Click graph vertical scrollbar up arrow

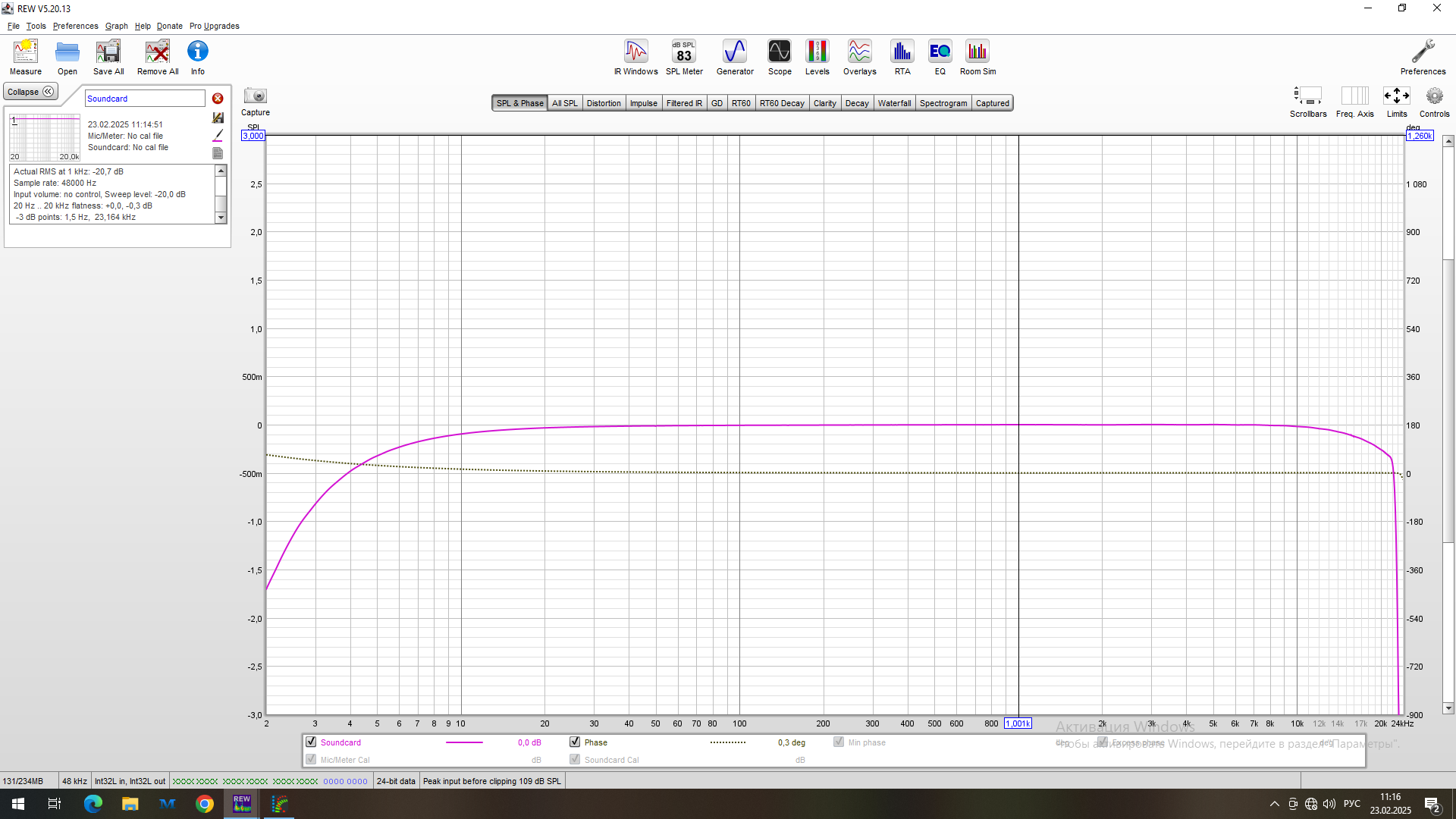pyautogui.click(x=1448, y=141)
